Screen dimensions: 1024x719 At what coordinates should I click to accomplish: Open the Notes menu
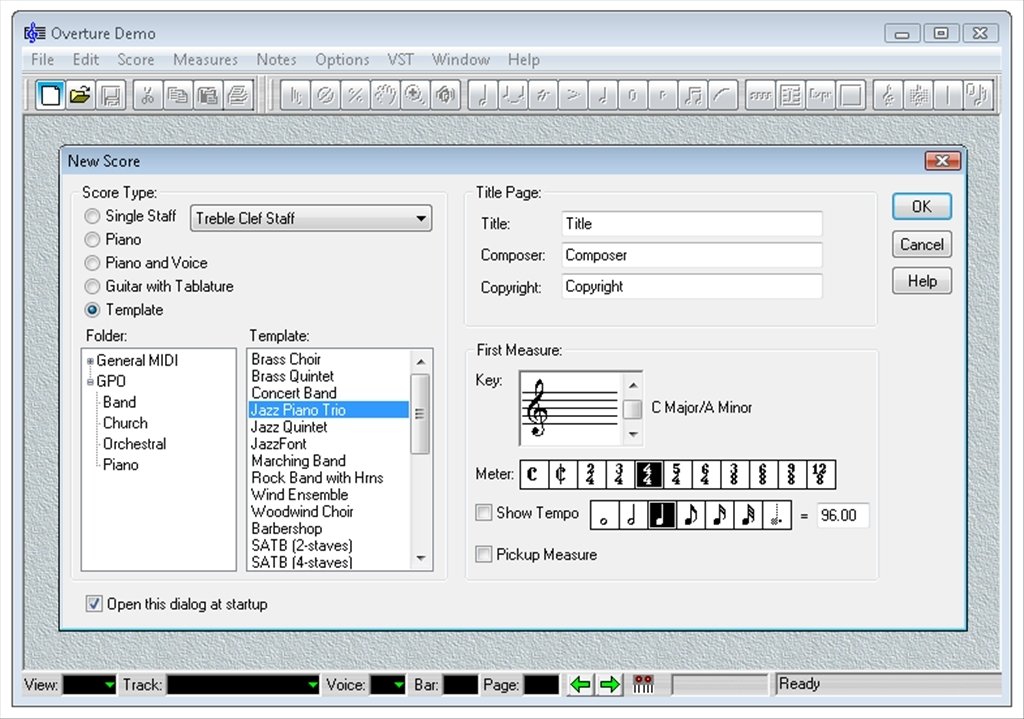pos(276,59)
